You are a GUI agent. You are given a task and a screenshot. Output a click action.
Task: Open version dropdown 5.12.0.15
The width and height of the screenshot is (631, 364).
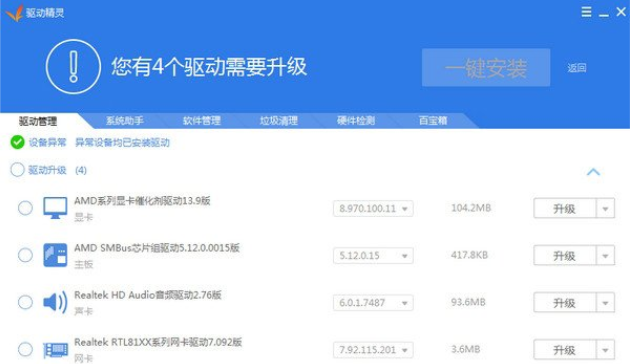(x=373, y=255)
